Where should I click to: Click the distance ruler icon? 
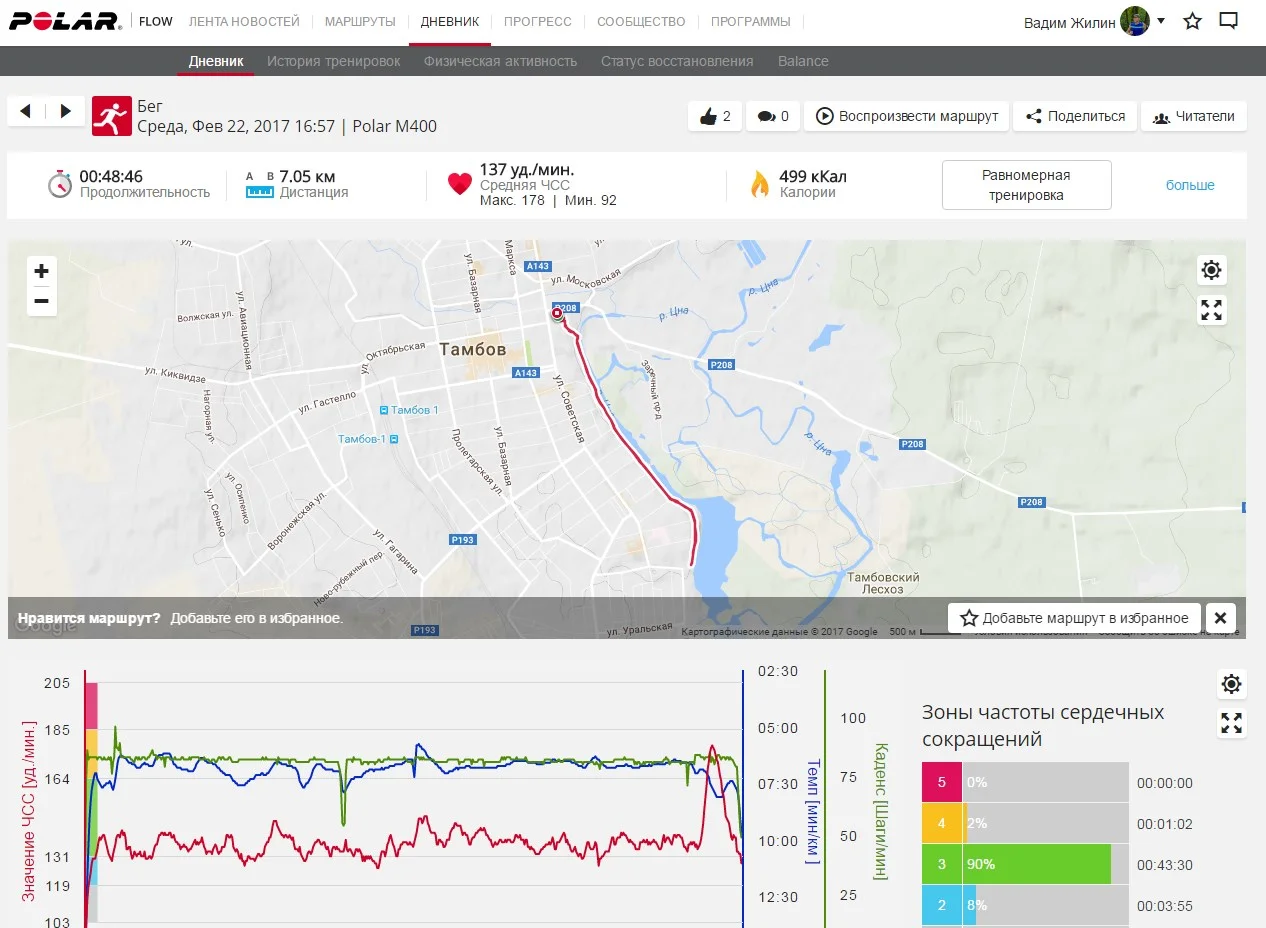click(260, 185)
